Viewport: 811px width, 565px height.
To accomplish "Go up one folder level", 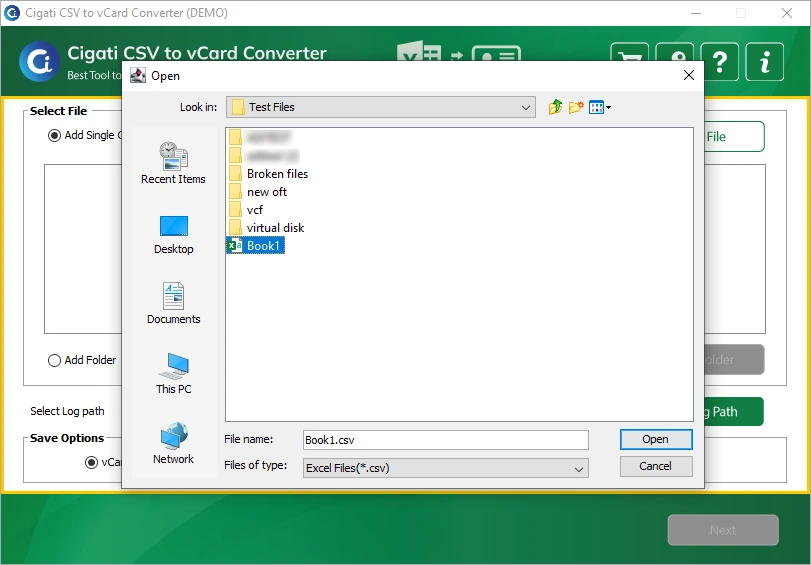I will (555, 107).
